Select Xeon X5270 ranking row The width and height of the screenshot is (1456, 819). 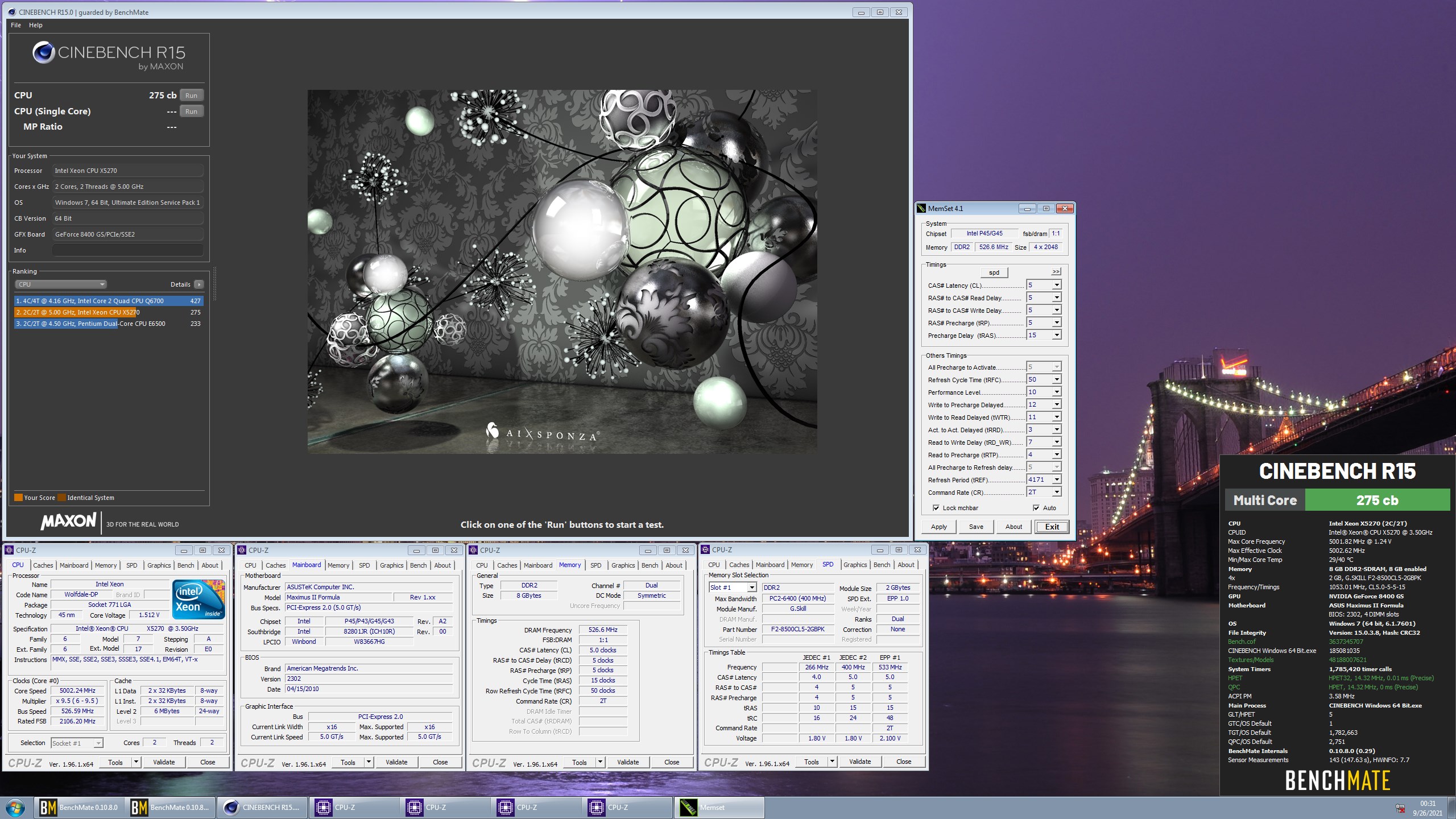pyautogui.click(x=108, y=312)
